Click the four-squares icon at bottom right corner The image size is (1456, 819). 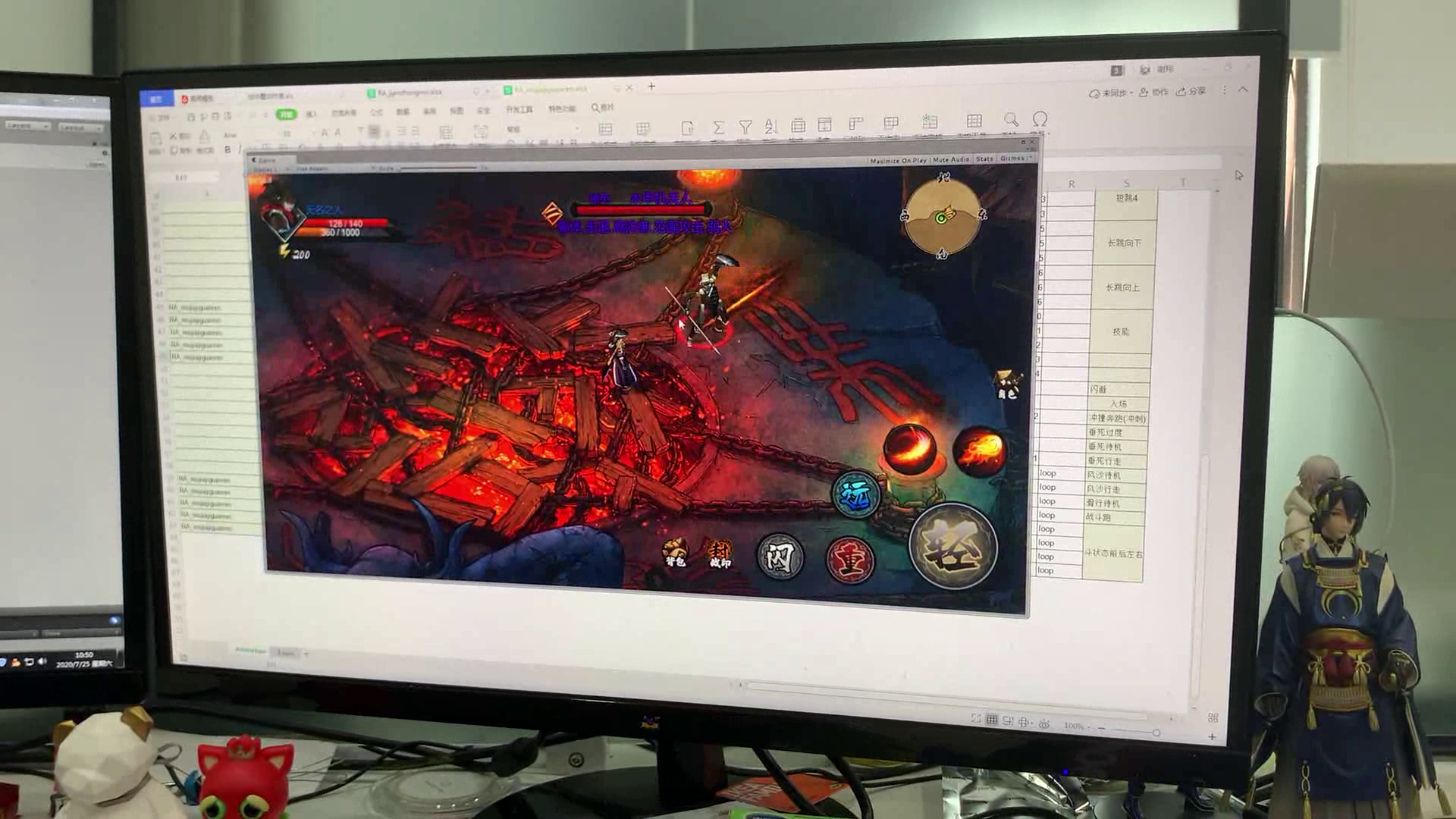(x=1213, y=717)
